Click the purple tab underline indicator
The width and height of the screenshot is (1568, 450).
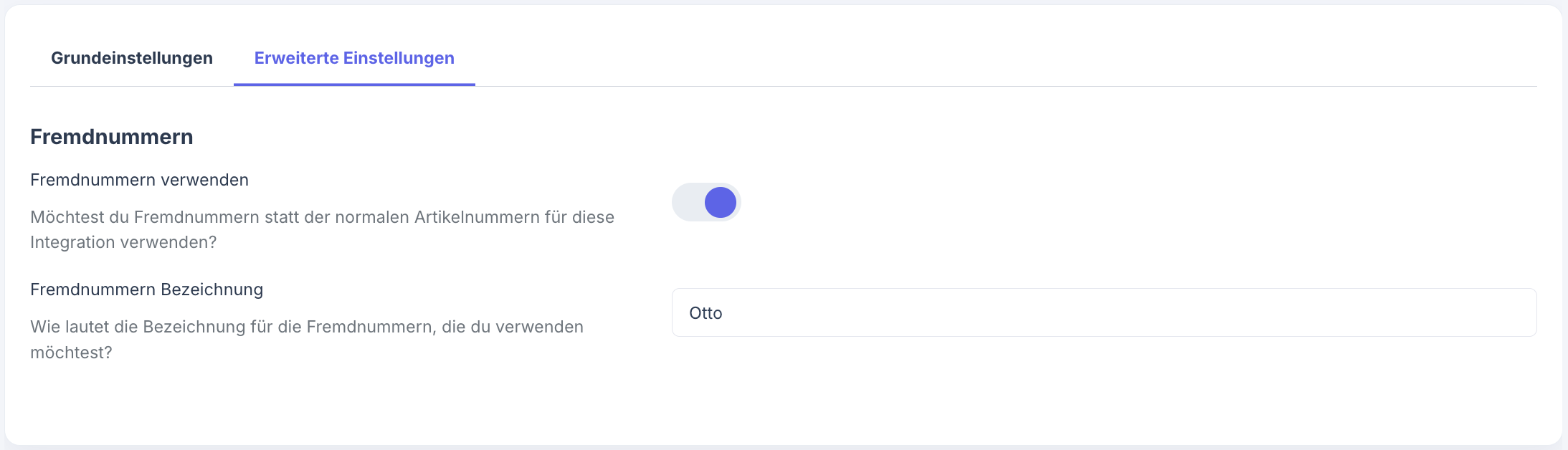pyautogui.click(x=354, y=83)
